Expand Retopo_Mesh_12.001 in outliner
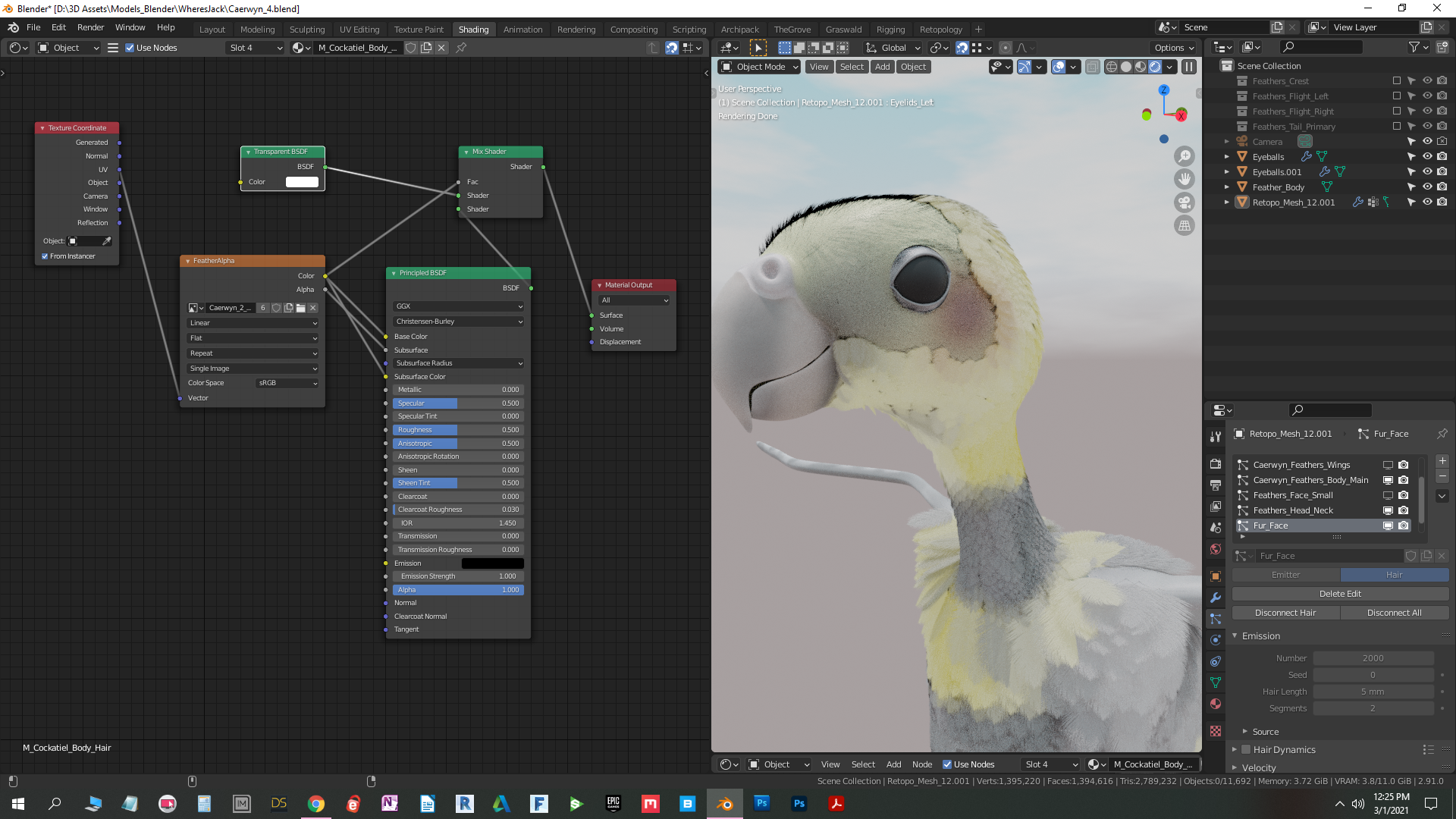Image resolution: width=1456 pixels, height=819 pixels. tap(1227, 202)
